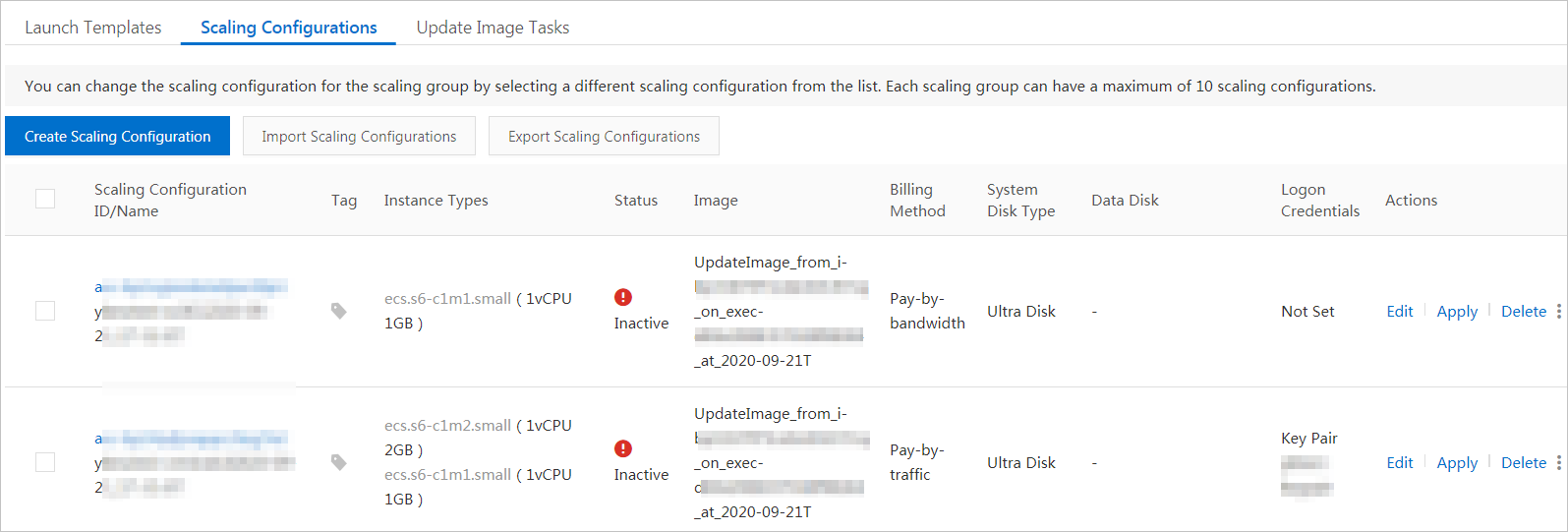Screen dimensions: 1568x532
Task: Open the more actions menu in the second row
Action: [1559, 462]
